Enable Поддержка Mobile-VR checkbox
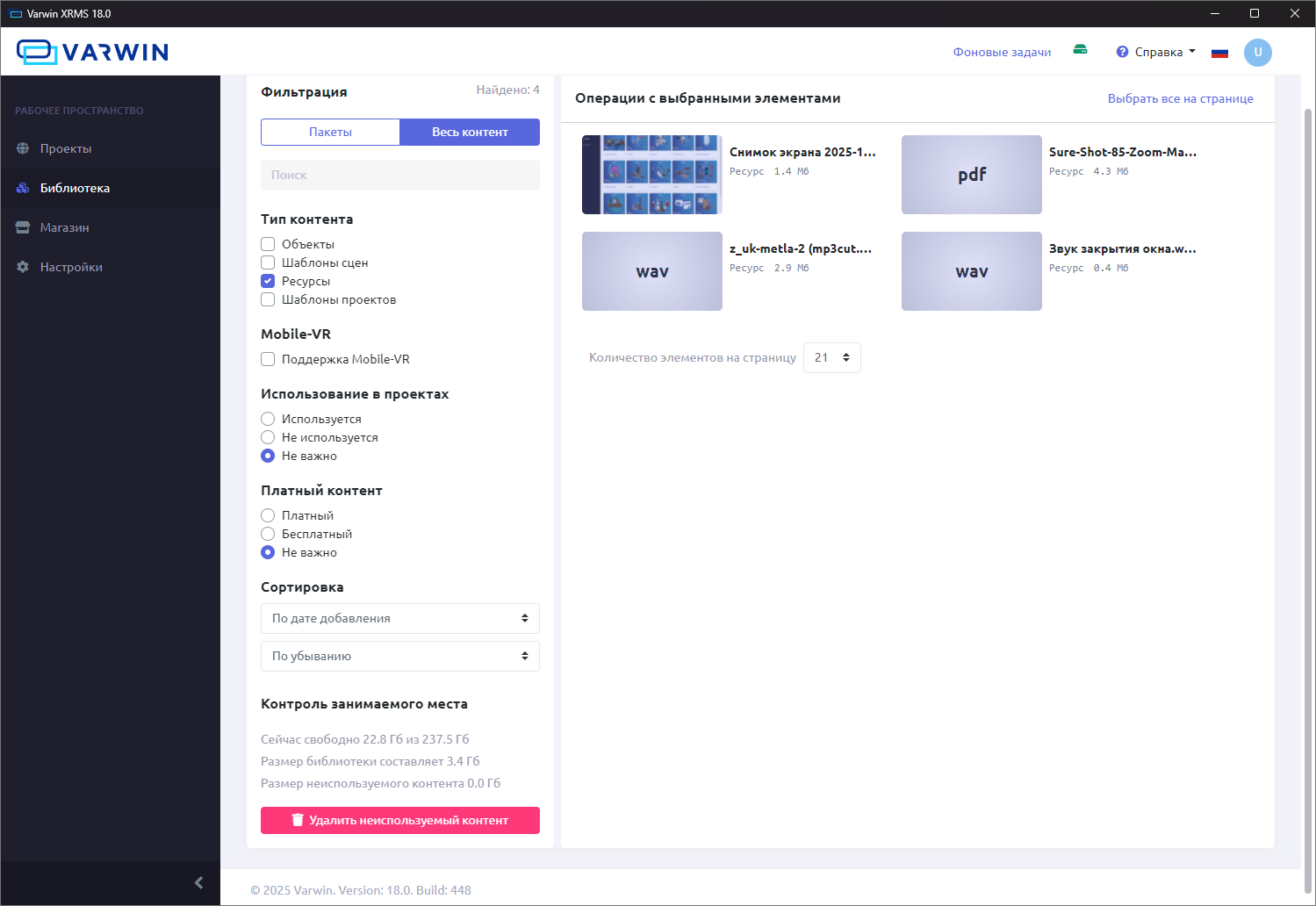The height and width of the screenshot is (906, 1316). 268,359
